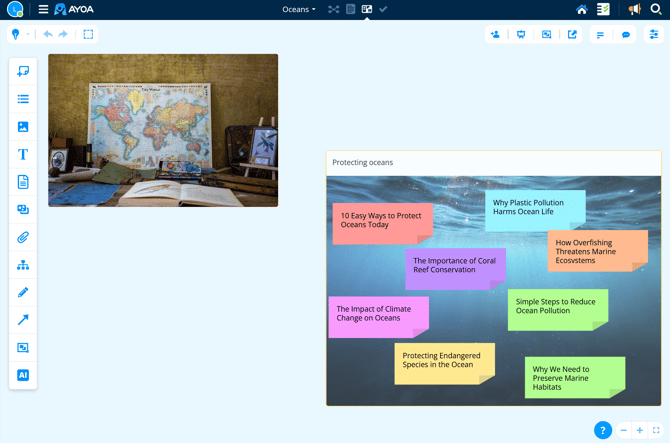Add a sticky note from sidebar
Image resolution: width=670 pixels, height=443 pixels.
23,71
